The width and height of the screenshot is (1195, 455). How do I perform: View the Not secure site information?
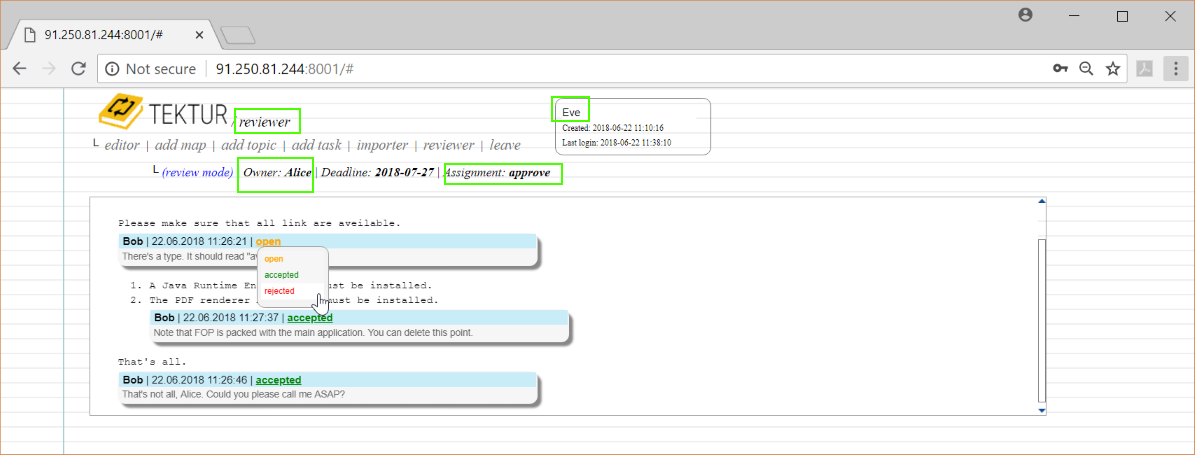tap(150, 69)
